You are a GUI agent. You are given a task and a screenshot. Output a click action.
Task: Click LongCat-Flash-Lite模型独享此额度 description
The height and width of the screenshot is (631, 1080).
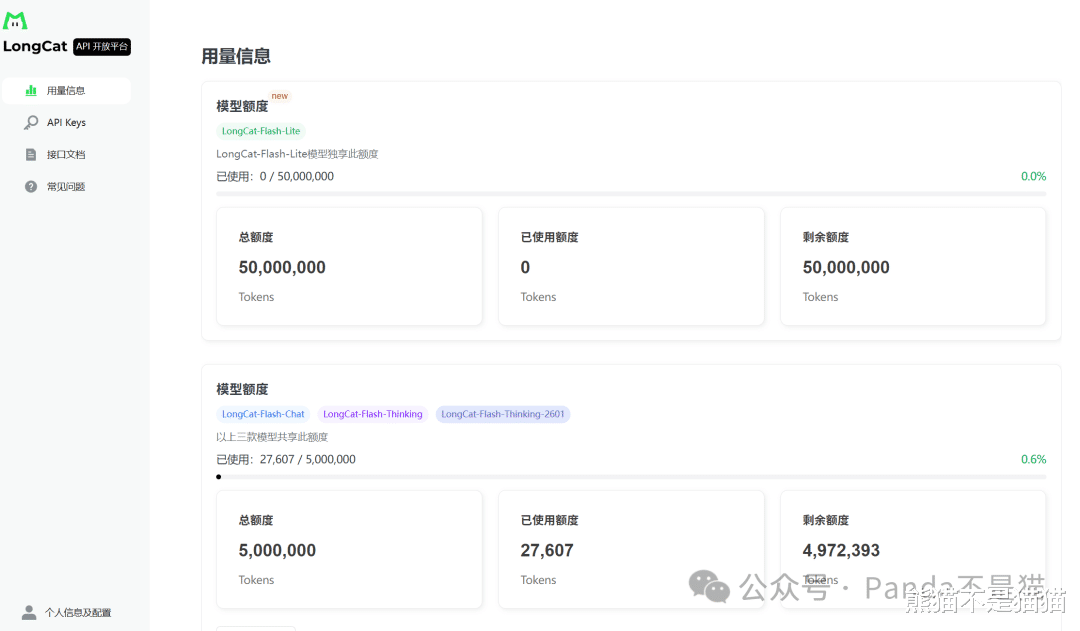click(x=298, y=154)
